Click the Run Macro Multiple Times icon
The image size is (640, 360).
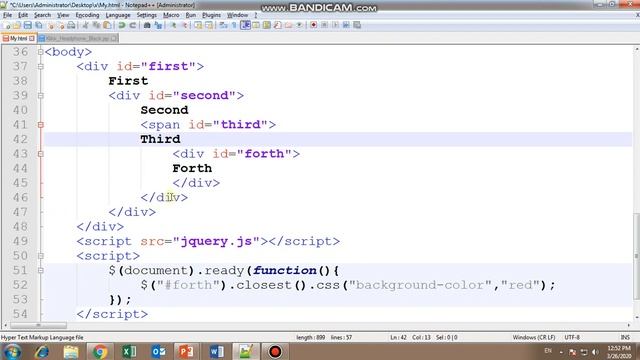[x=346, y=25]
